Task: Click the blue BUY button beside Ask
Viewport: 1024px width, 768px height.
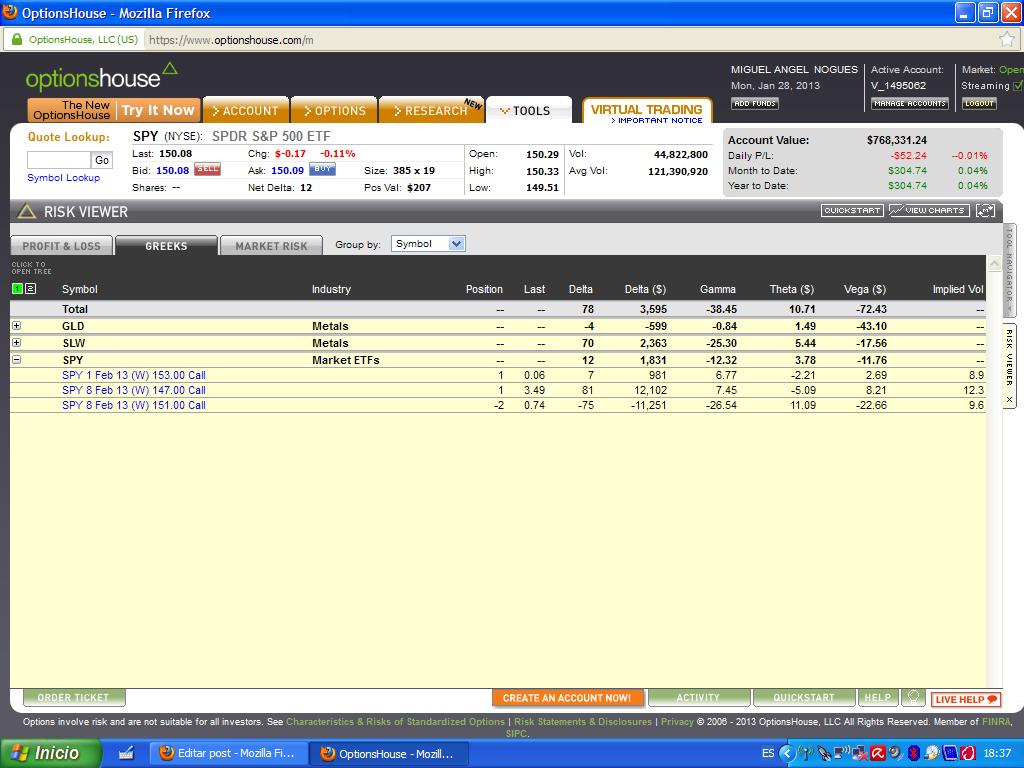Action: click(323, 169)
